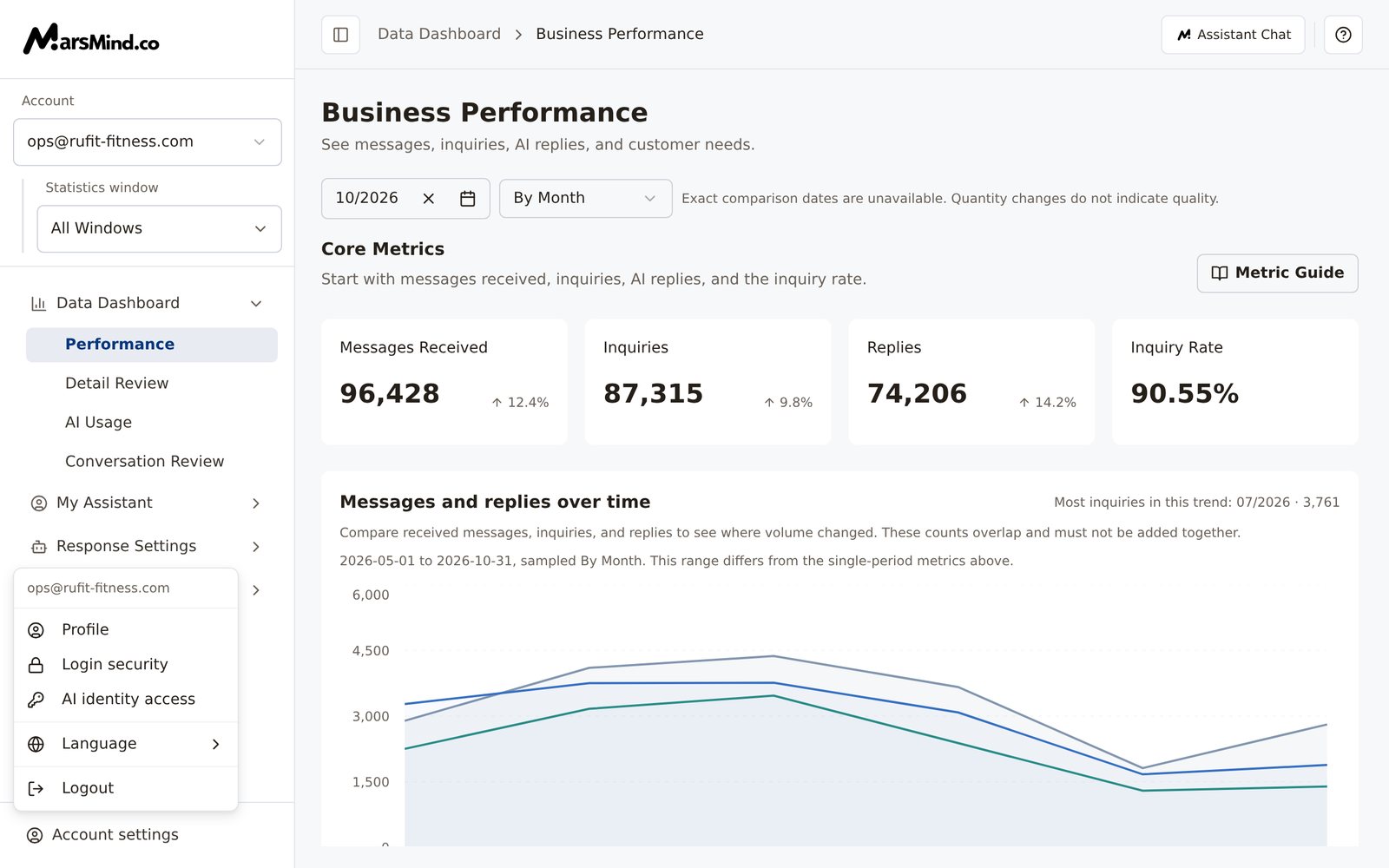1389x868 pixels.
Task: Click the AI identity access key icon
Action: 36,700
